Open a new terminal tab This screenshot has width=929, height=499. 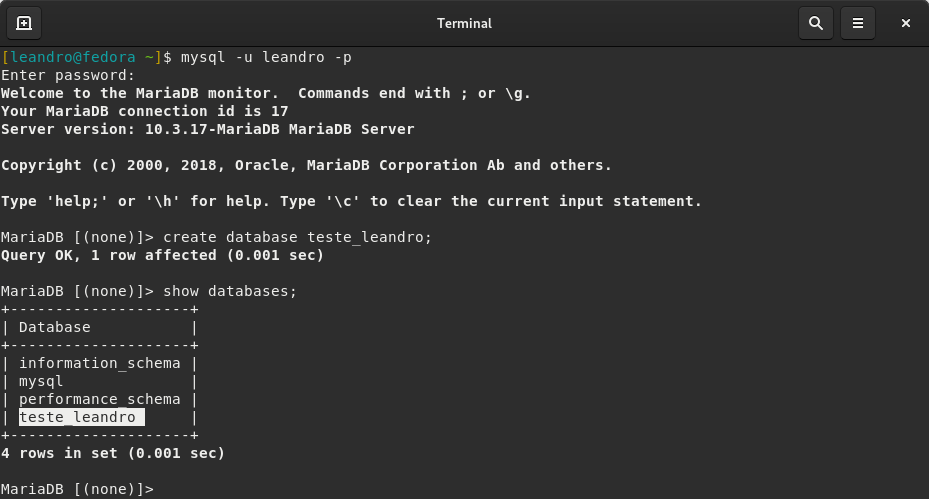pyautogui.click(x=24, y=23)
